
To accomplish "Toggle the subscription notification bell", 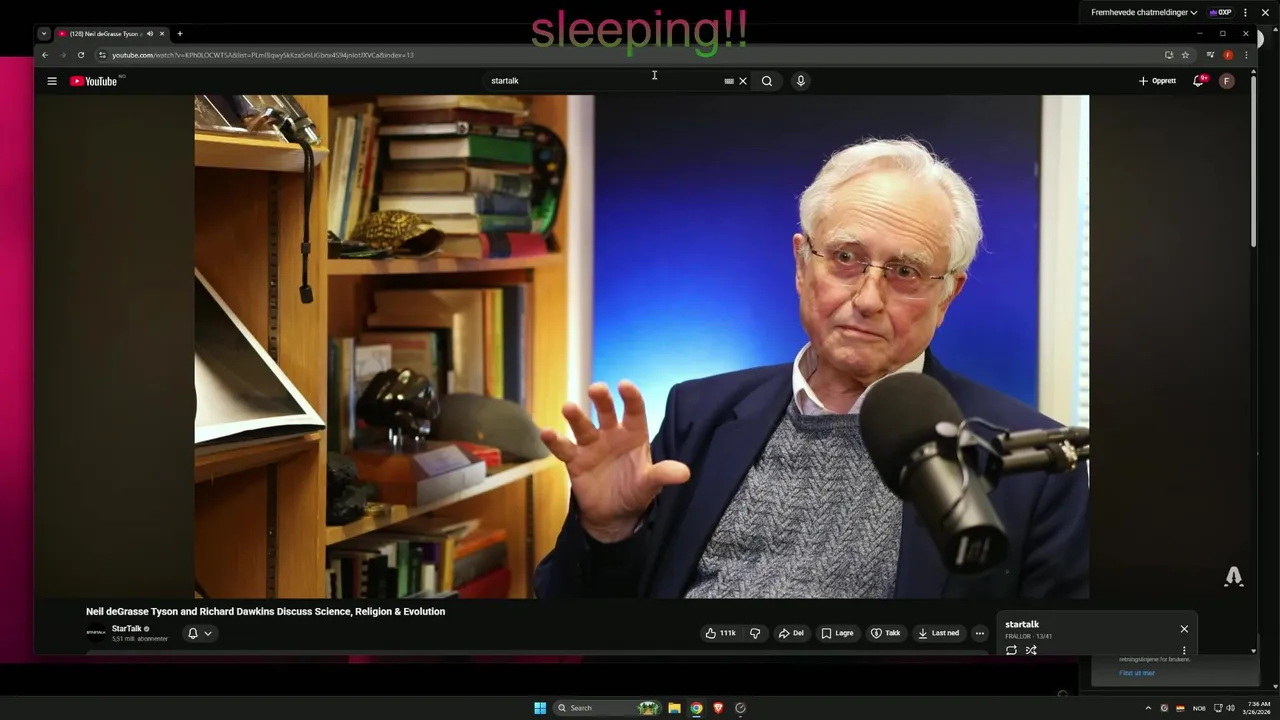I will [200, 633].
